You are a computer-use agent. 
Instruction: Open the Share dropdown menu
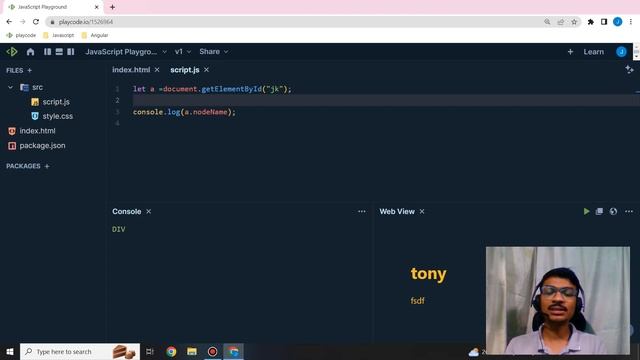[213, 52]
